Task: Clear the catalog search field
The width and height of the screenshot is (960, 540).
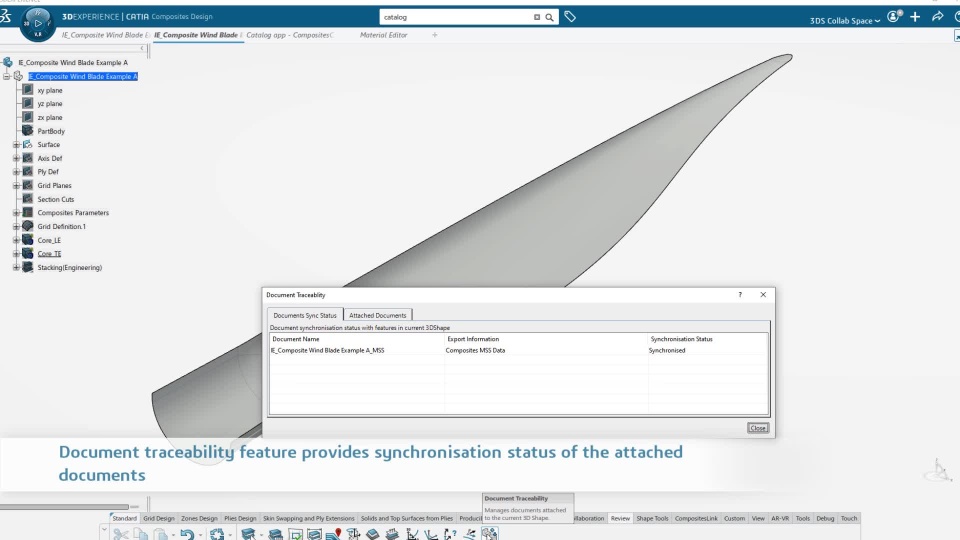Action: pyautogui.click(x=537, y=17)
